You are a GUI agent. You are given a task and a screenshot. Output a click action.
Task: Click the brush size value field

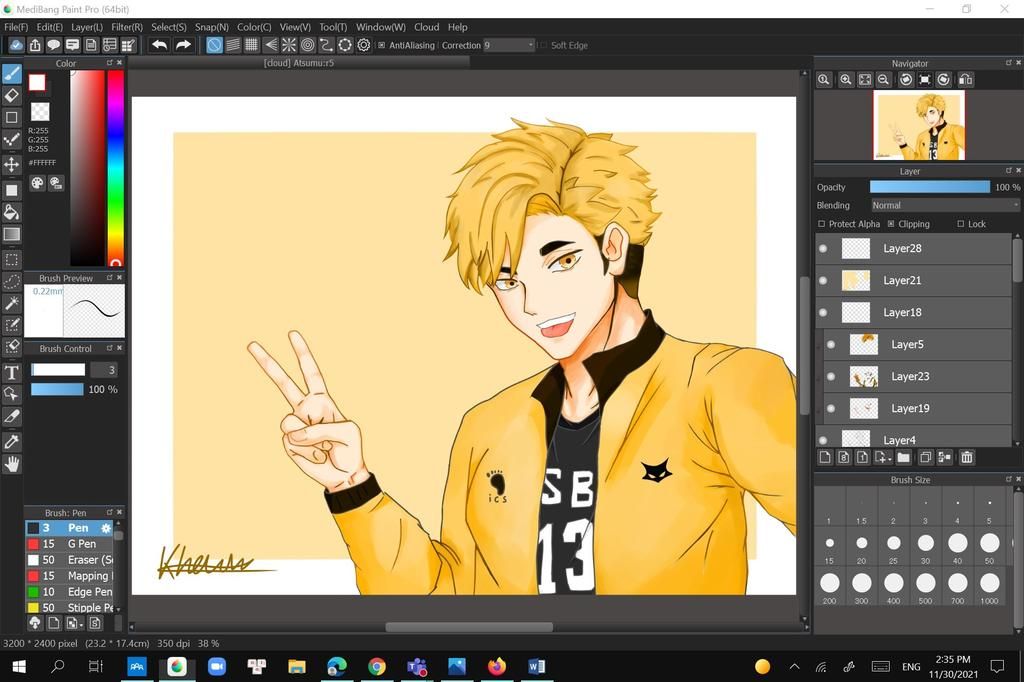104,370
